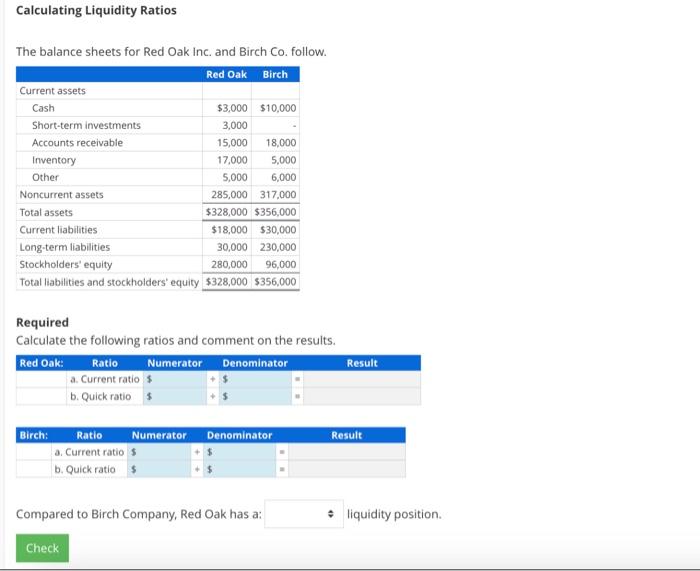Click the Current liabilities row label

coord(58,230)
